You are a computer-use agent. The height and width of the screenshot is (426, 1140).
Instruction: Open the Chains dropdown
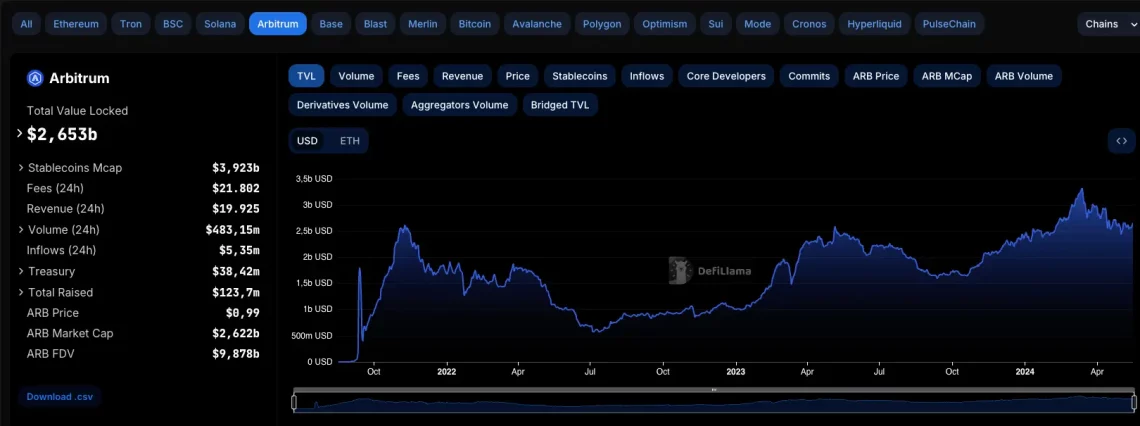point(1108,24)
